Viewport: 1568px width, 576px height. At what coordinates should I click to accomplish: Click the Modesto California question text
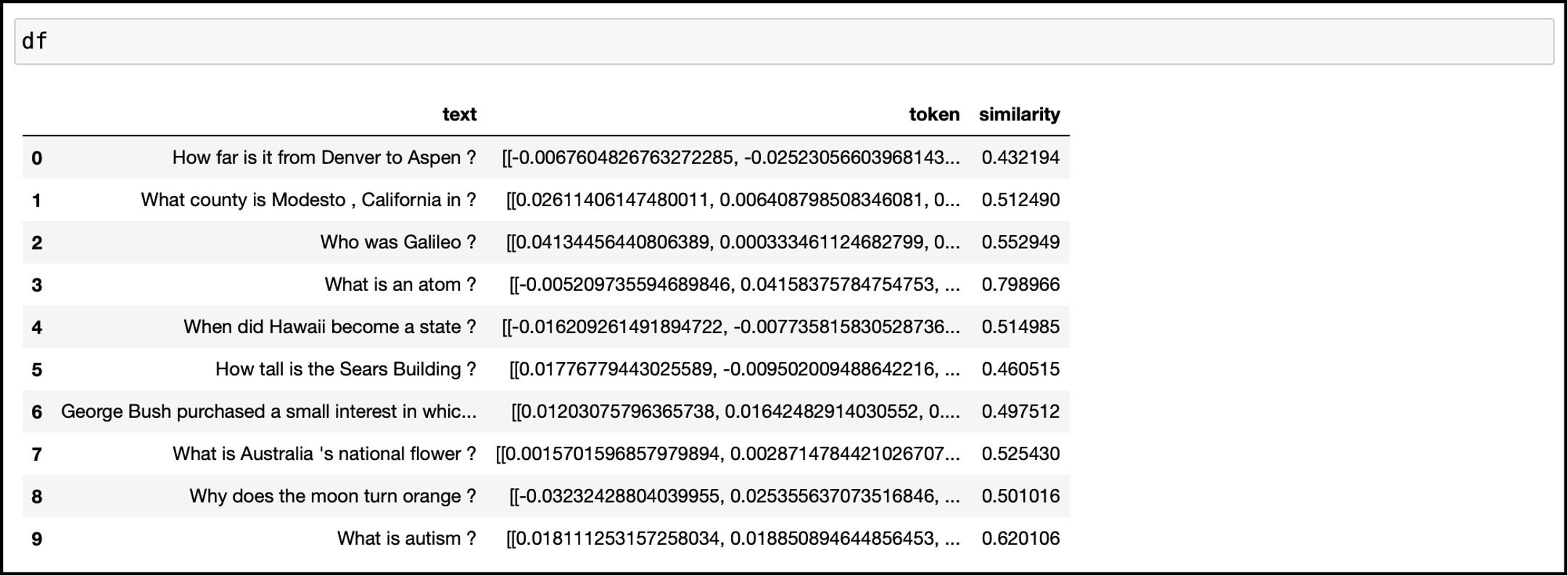308,200
